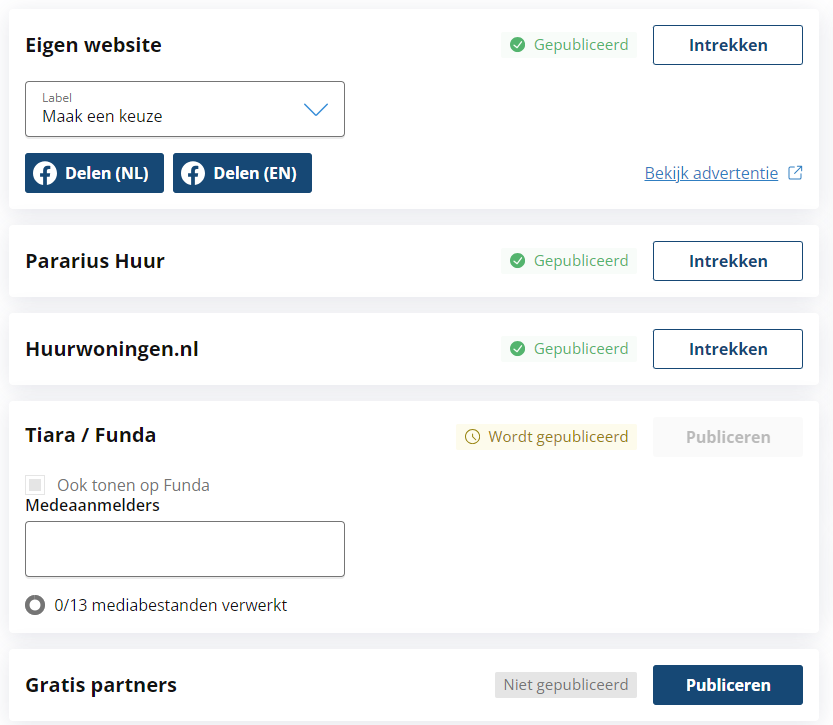Click green checkmark for Eigen website status
The width and height of the screenshot is (833, 725).
(x=517, y=45)
